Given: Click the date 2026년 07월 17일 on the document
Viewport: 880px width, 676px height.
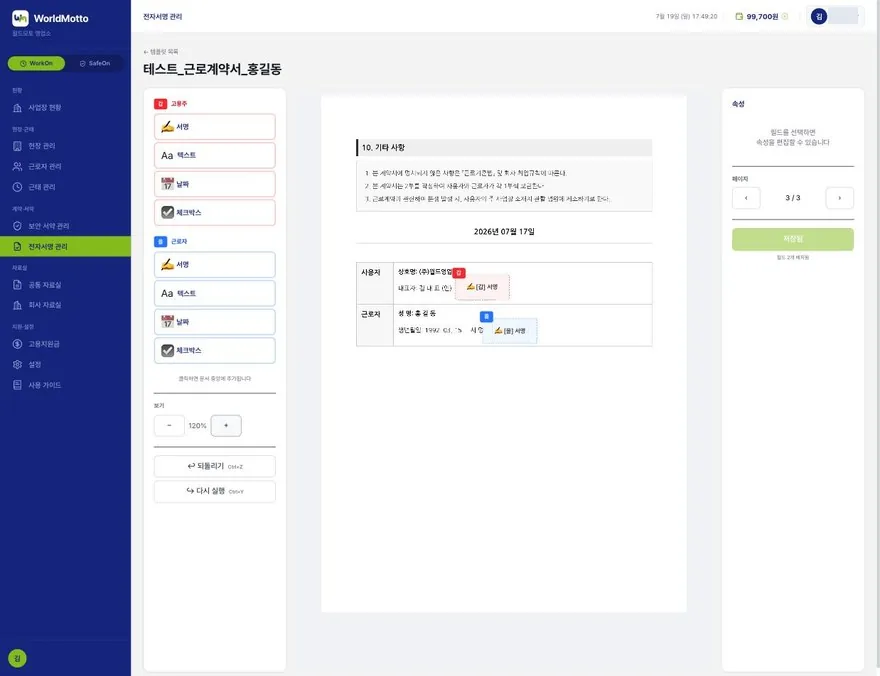Looking at the screenshot, I should [x=504, y=232].
